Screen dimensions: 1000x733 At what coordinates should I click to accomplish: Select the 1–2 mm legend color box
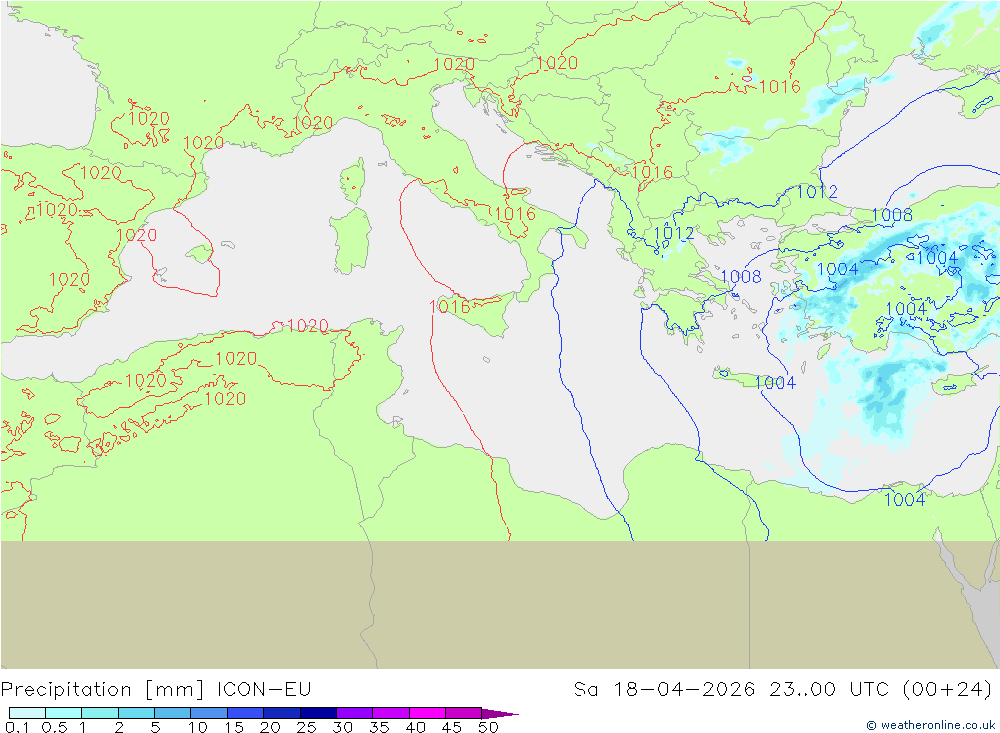click(100, 713)
